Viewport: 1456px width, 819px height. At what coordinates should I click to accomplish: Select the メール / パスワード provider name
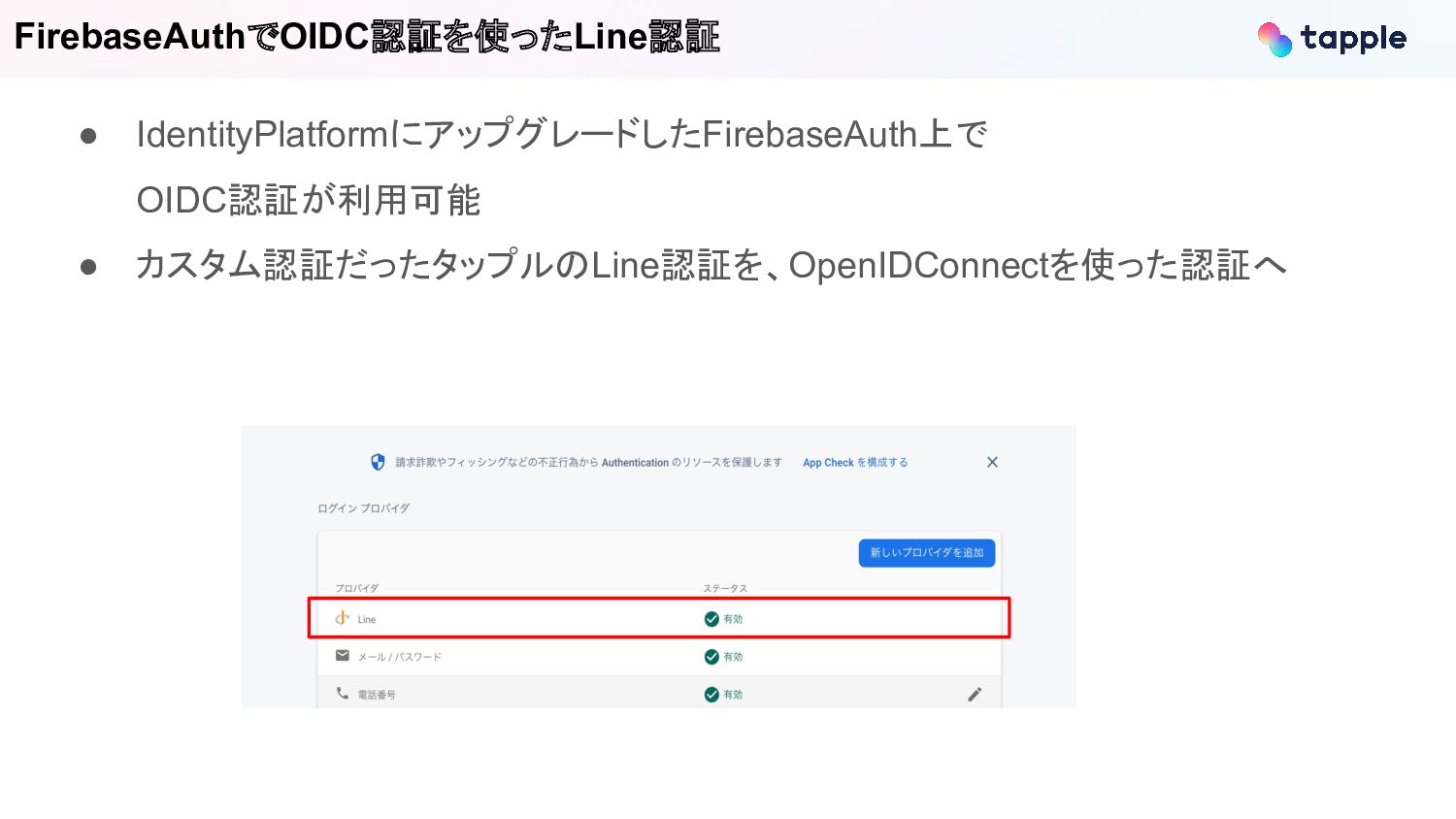(x=399, y=657)
